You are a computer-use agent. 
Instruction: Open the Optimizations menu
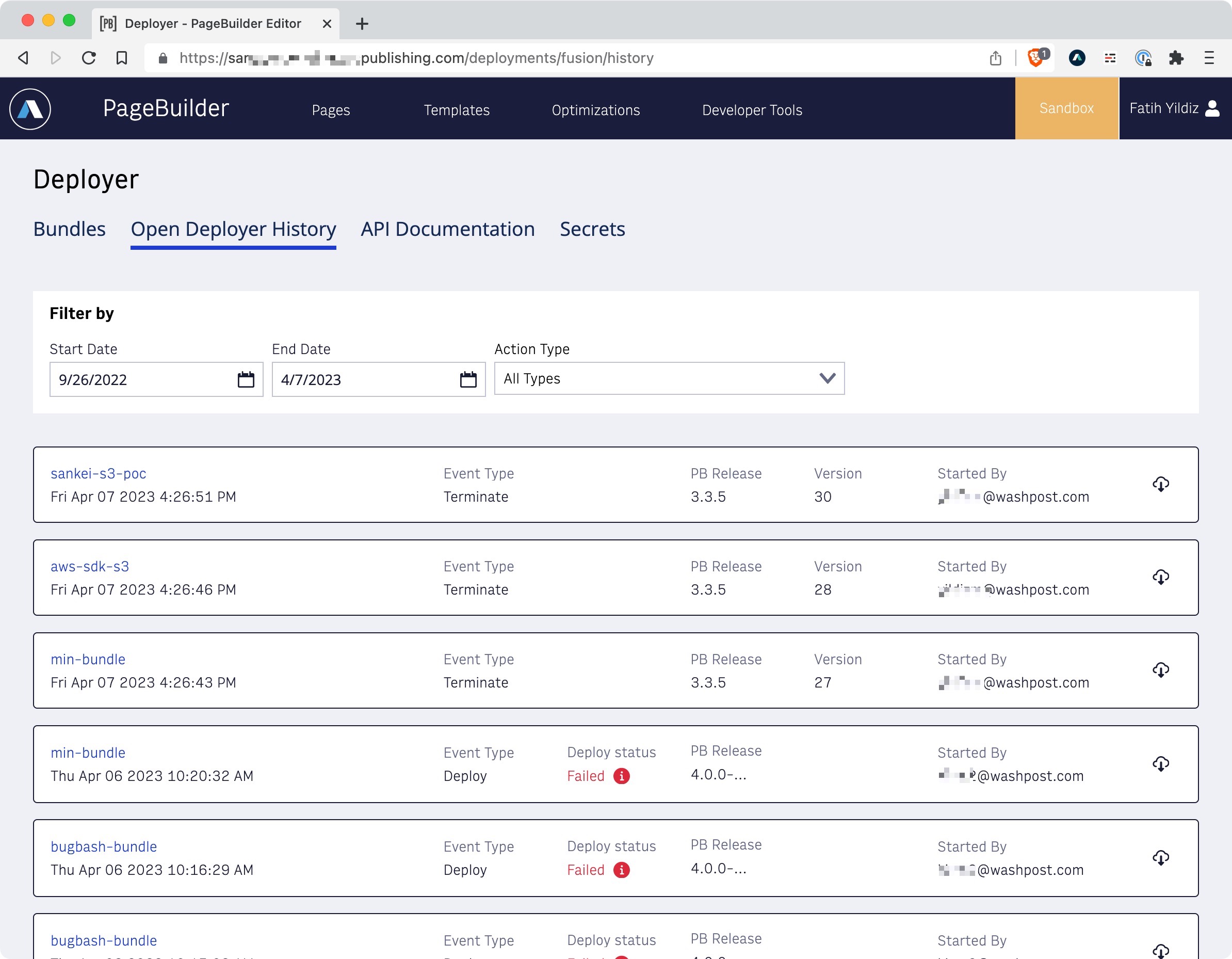coord(596,110)
